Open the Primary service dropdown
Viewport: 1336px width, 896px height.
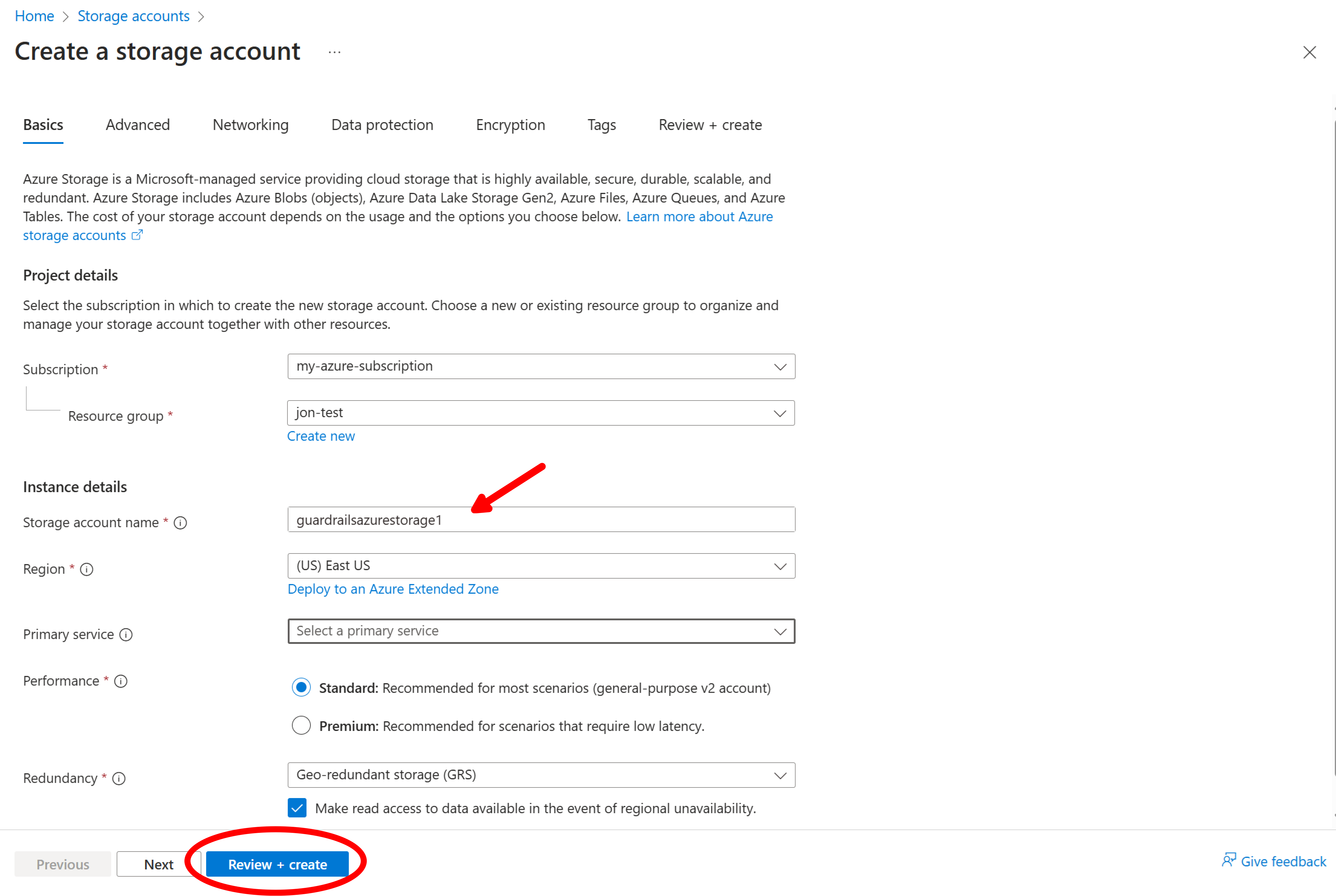[540, 631]
